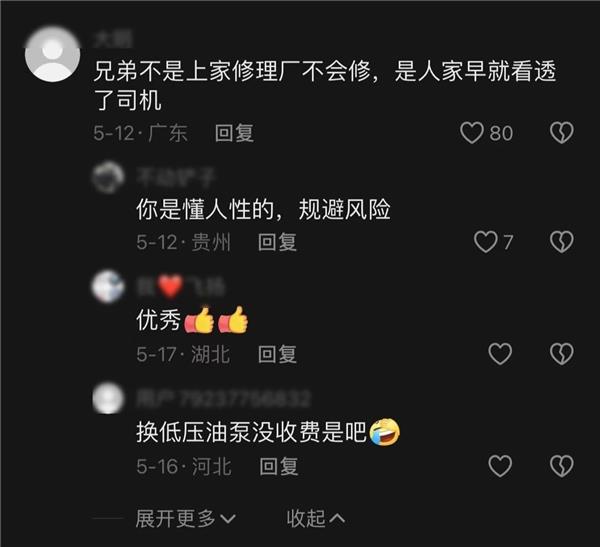Like the 优秀 reply from 湖北
The image size is (600, 547).
(x=500, y=354)
